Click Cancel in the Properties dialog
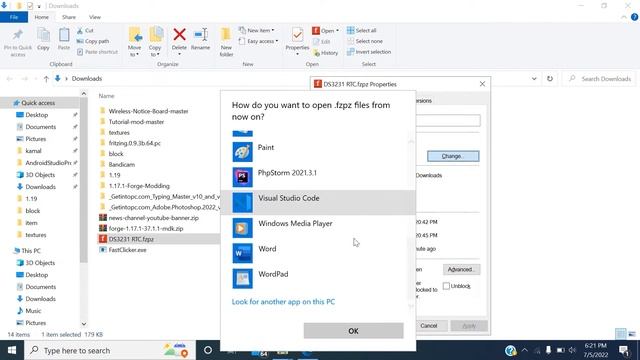Viewport: 640px width, 360px height. 429,326
